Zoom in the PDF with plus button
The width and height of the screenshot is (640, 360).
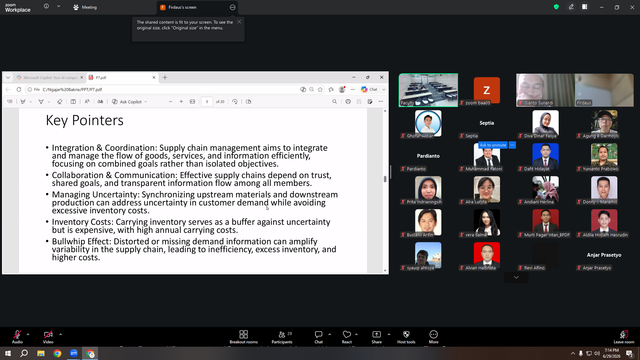181,102
